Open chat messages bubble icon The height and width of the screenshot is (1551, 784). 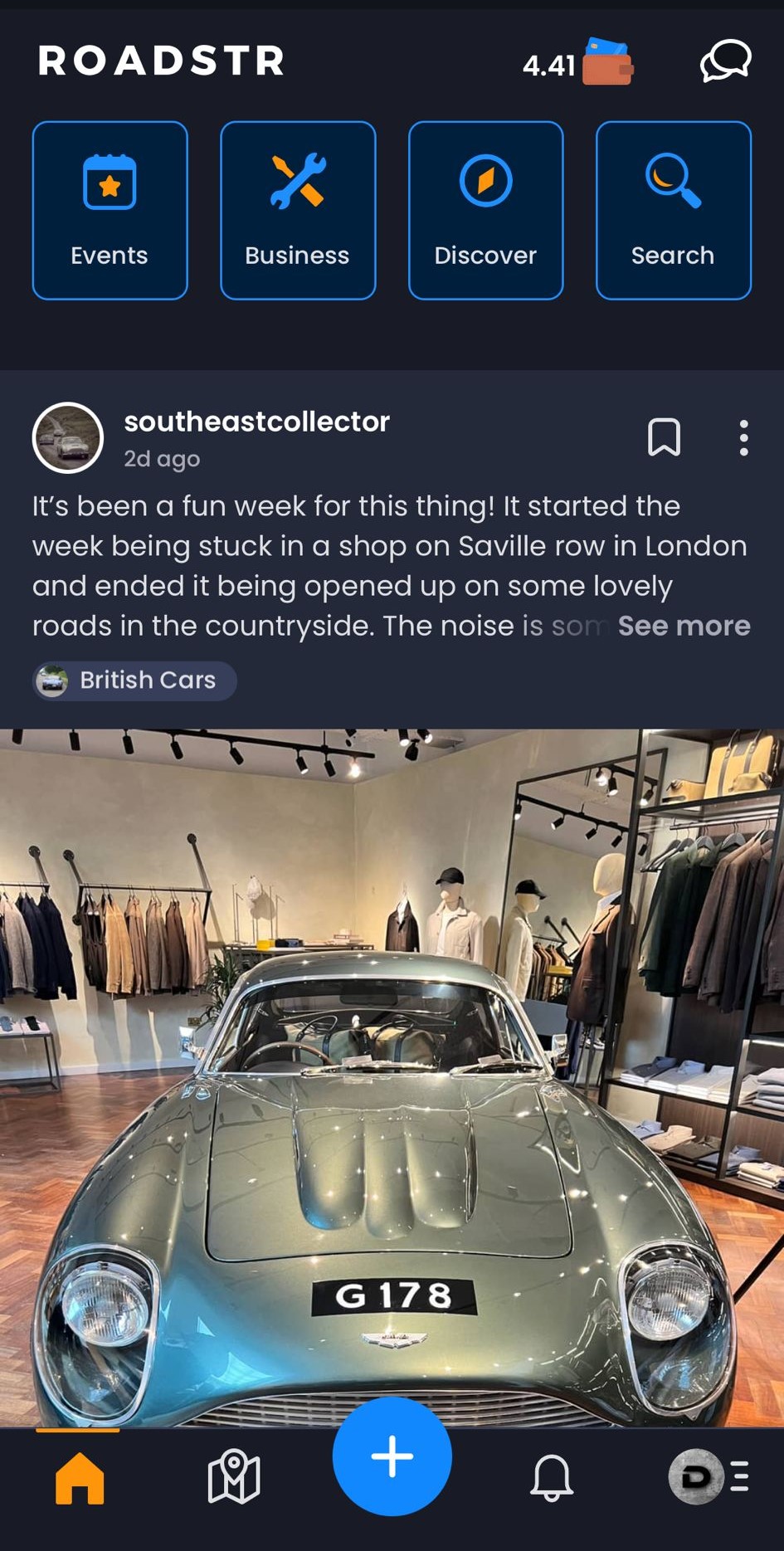[x=726, y=61]
